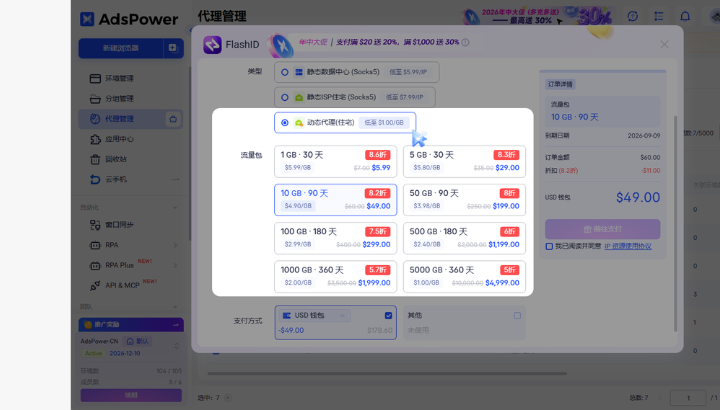
Task: Close the FlashID purchase dialog
Action: pyautogui.click(x=664, y=45)
